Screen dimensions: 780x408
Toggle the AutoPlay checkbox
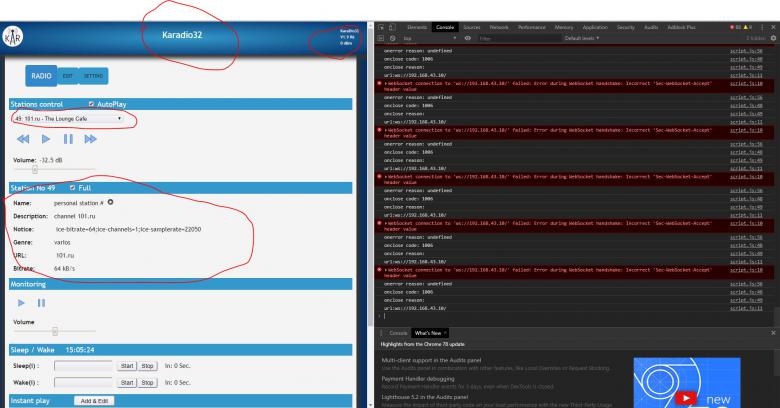(91, 104)
